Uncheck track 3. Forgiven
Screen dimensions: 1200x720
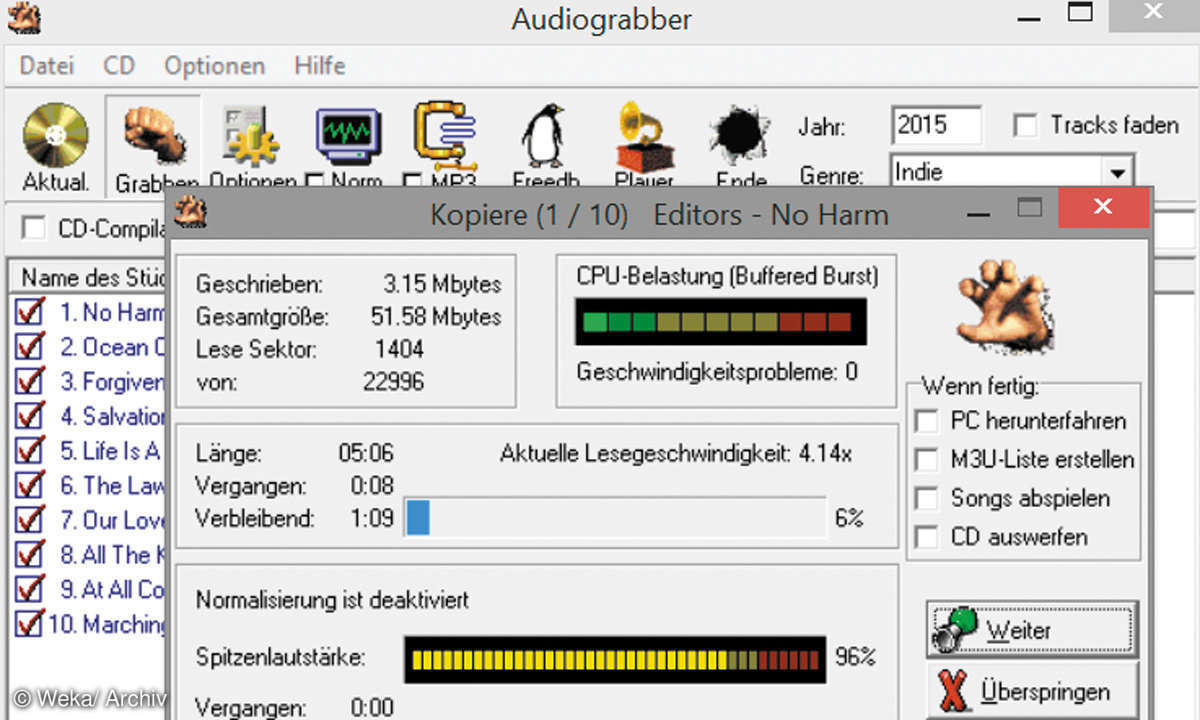tap(30, 382)
